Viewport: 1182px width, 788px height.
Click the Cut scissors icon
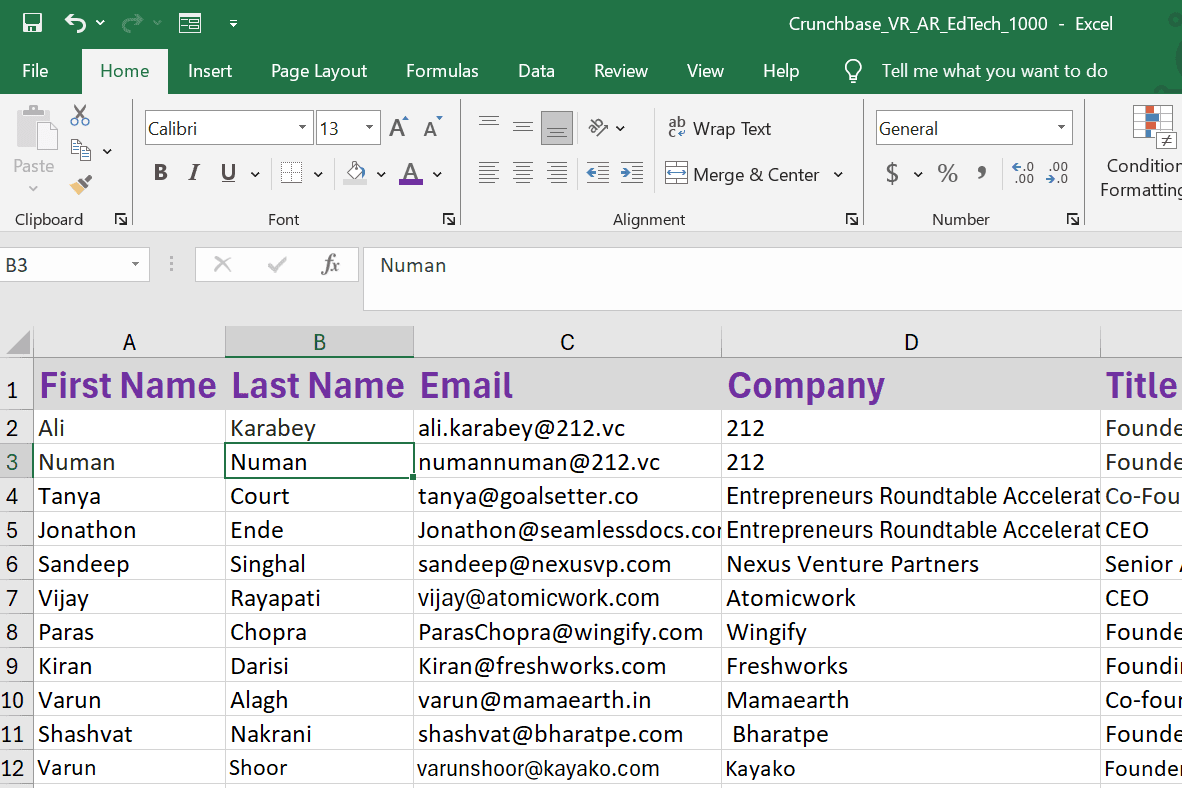(80, 115)
